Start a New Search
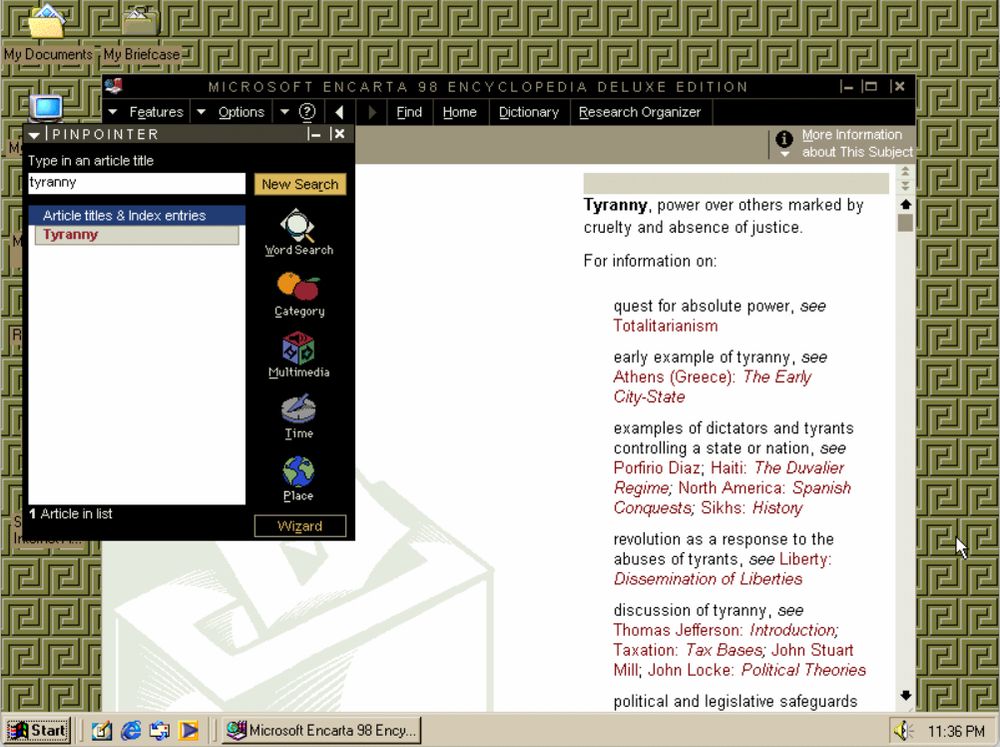The width and height of the screenshot is (1000, 747). (299, 184)
